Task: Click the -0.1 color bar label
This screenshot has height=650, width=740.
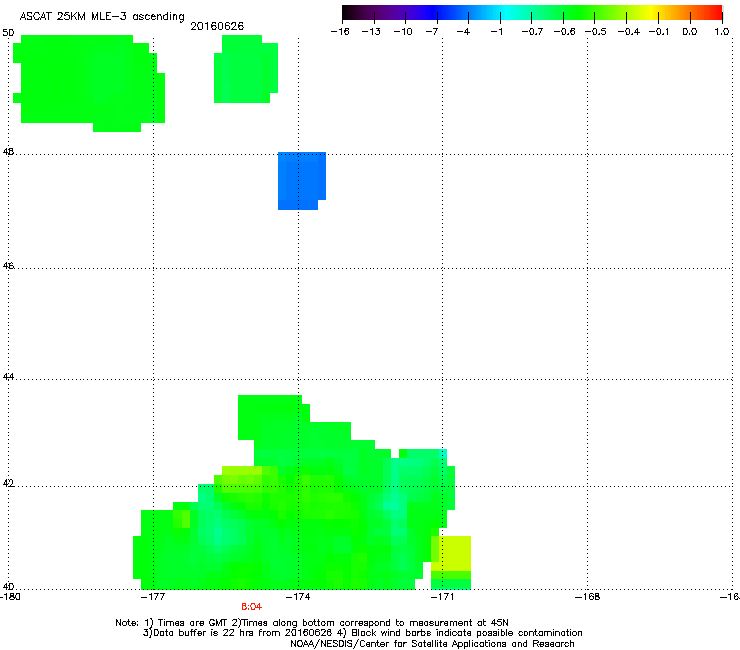Action: [x=659, y=32]
